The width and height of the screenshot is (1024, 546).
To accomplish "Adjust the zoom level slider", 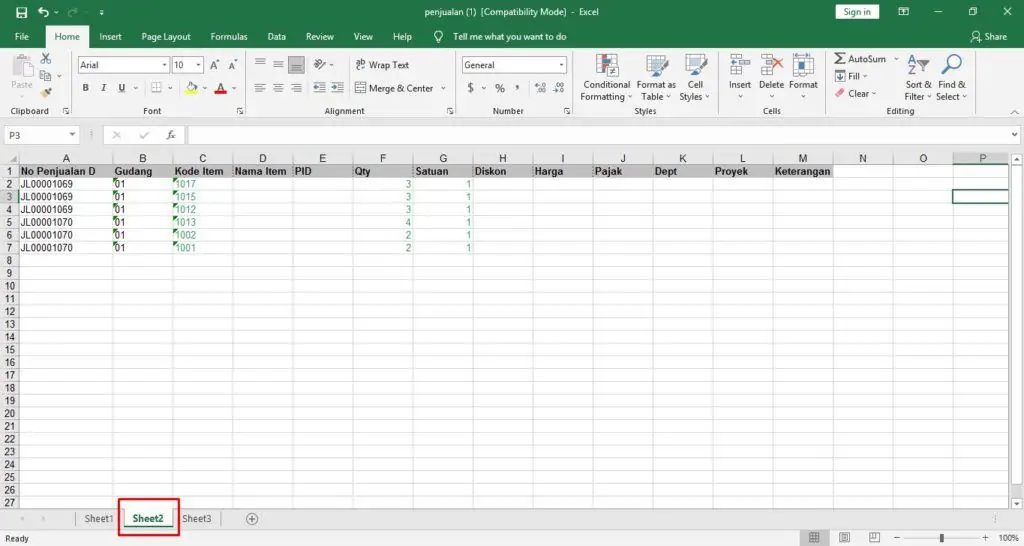I will 941,538.
